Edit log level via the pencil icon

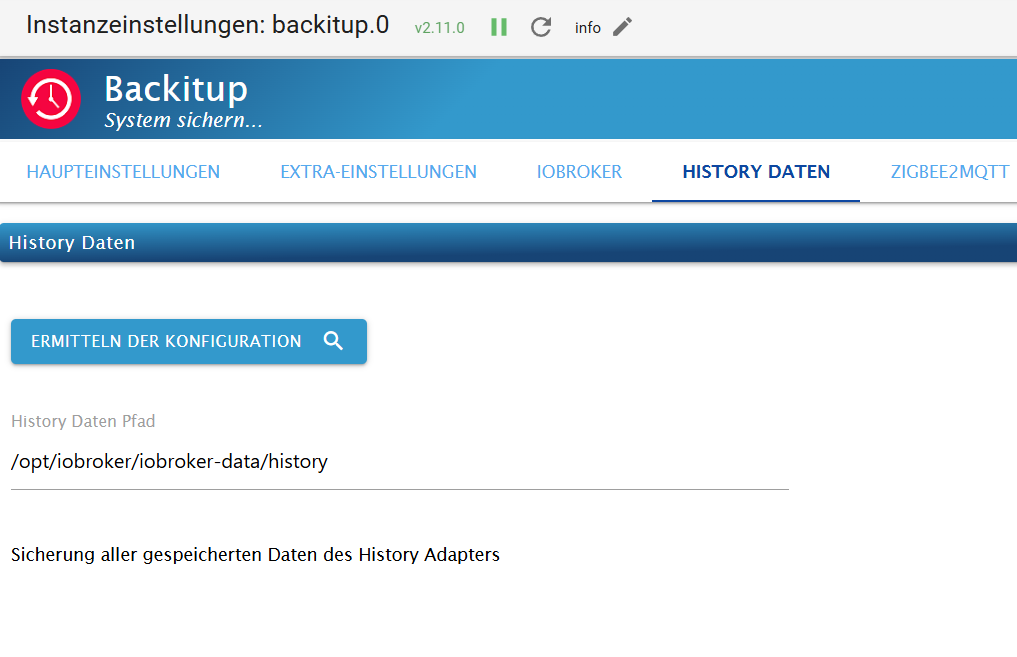coord(622,27)
